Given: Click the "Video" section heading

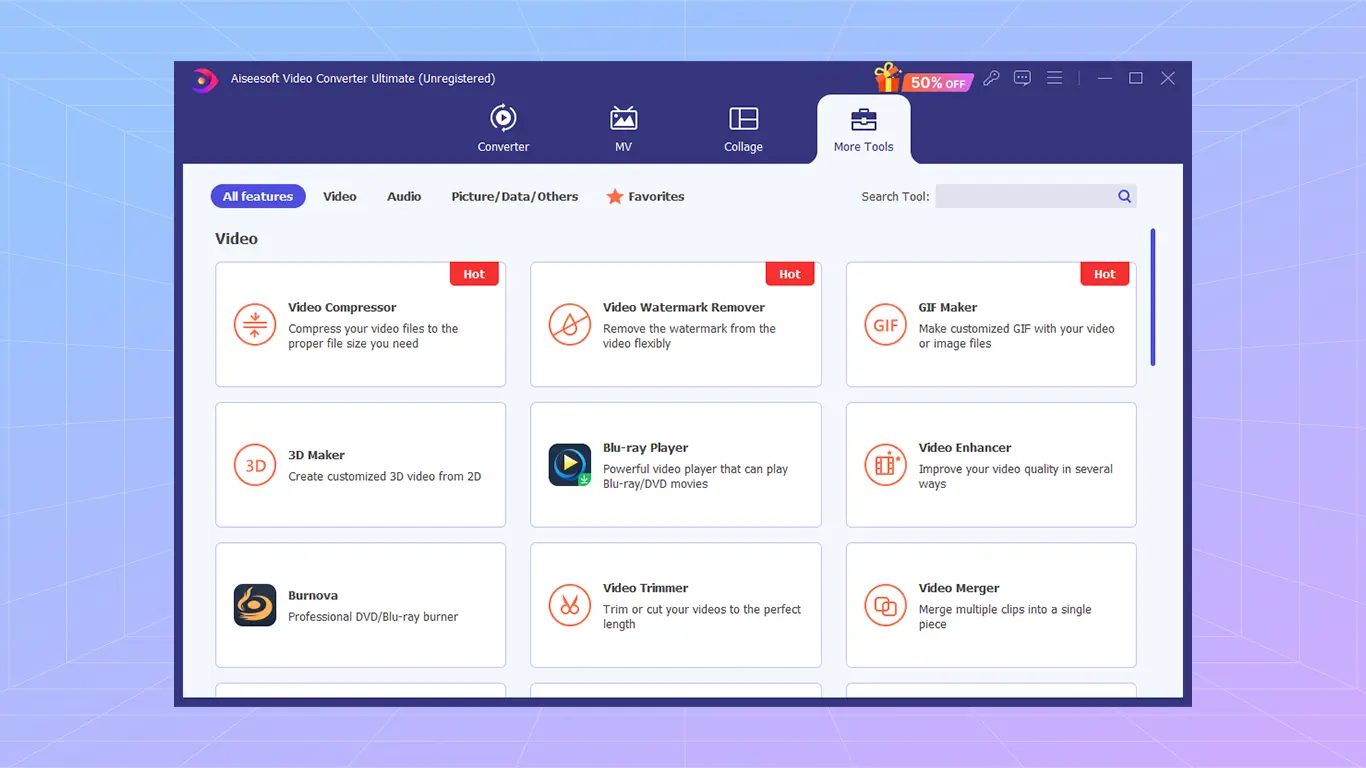Looking at the screenshot, I should click(x=236, y=239).
